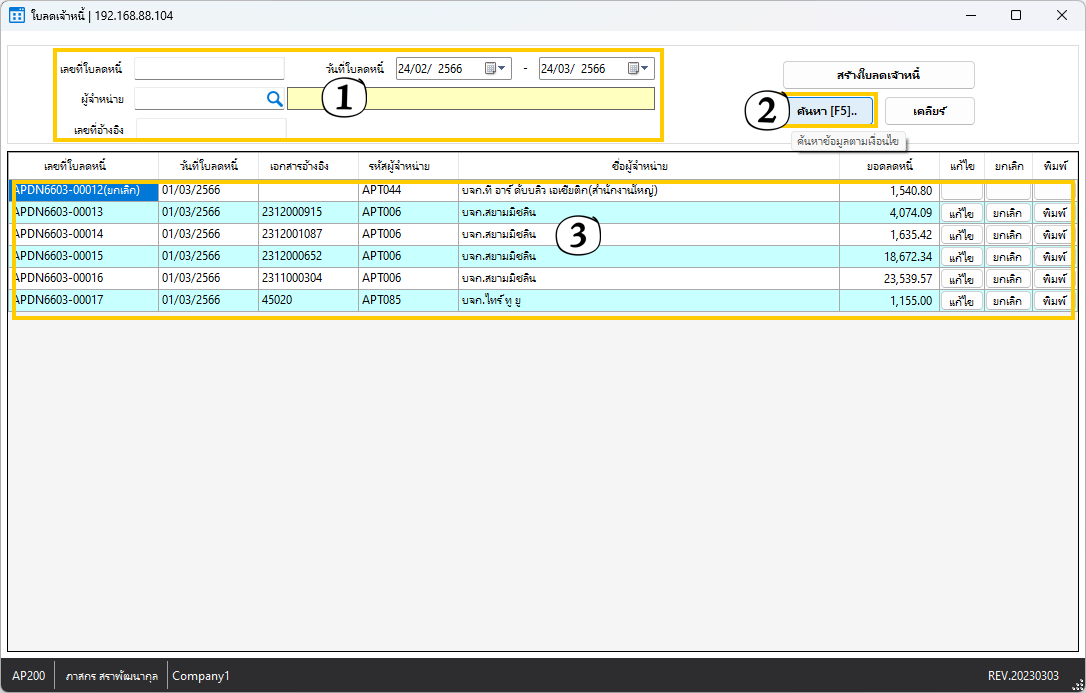Screen dimensions: 1086x693
Task: Click the app icon in the title bar
Action: (x=17, y=15)
